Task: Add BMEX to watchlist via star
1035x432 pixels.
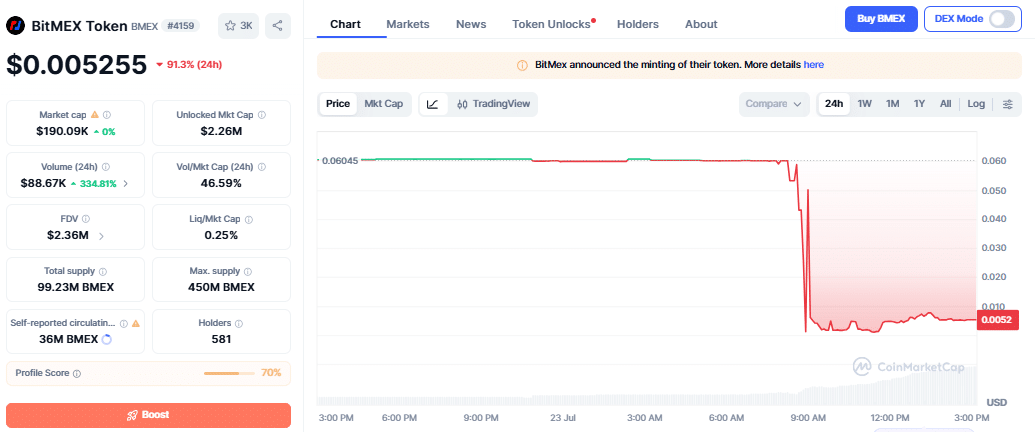Action: pyautogui.click(x=238, y=26)
